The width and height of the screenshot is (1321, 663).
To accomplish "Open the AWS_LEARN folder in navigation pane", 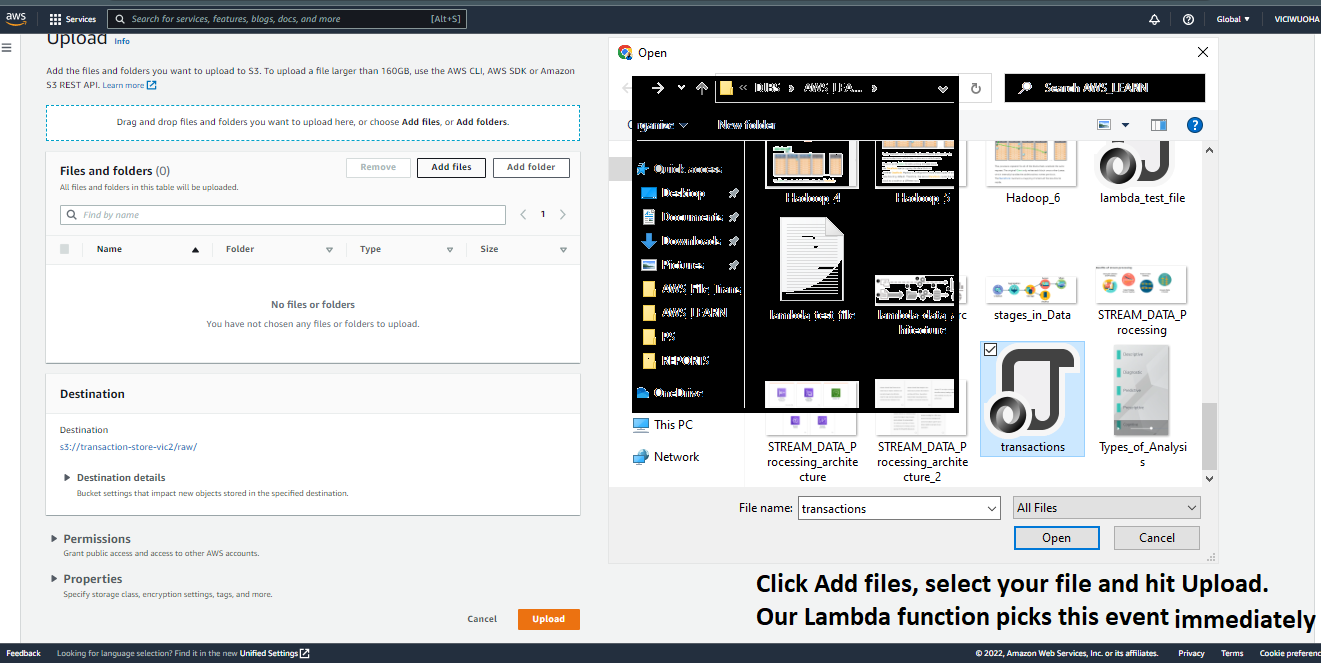I will coord(685,313).
